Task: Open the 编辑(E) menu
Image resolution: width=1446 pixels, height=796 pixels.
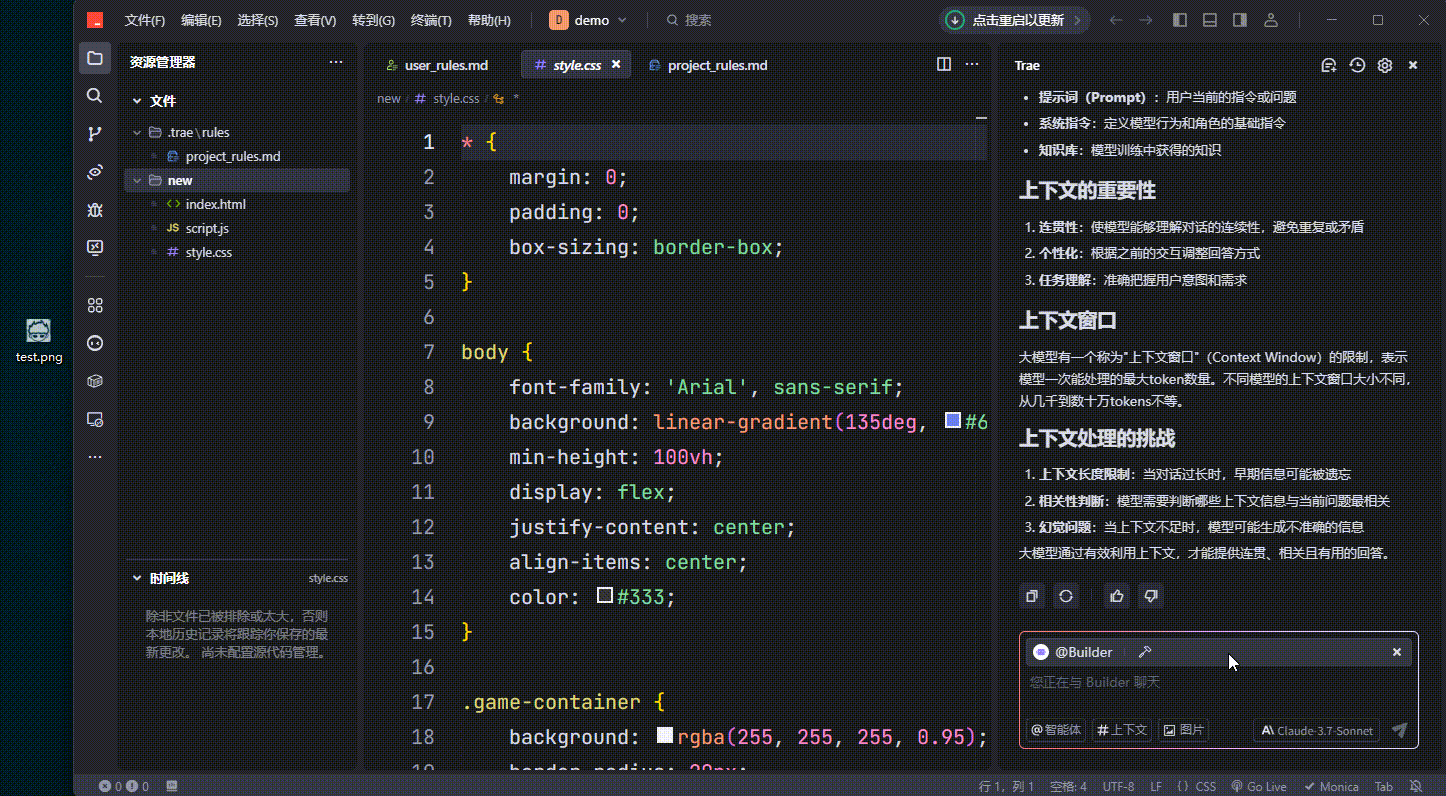Action: coord(201,20)
